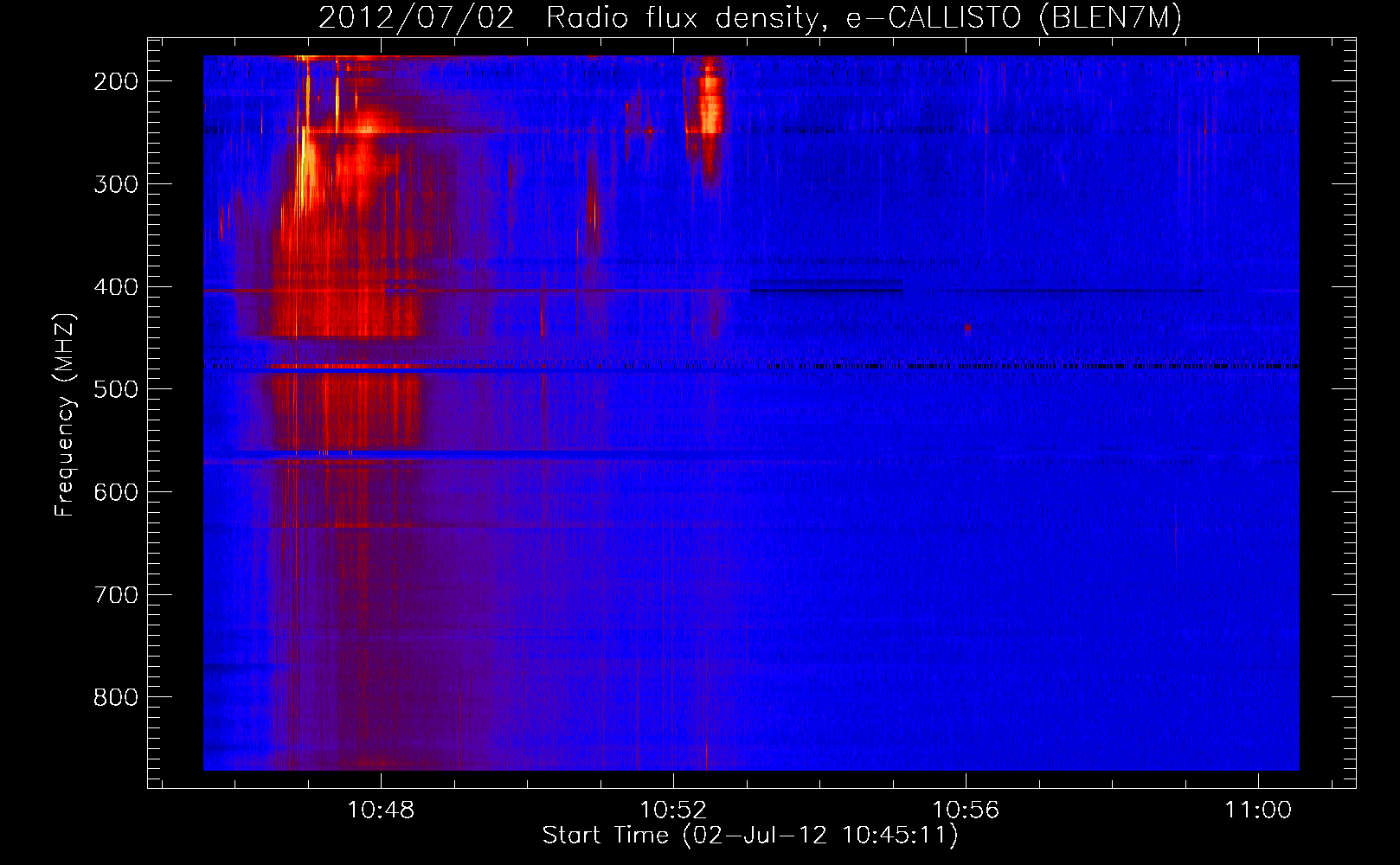
Task: Click the 500 frequency tick label
Action: click(116, 389)
